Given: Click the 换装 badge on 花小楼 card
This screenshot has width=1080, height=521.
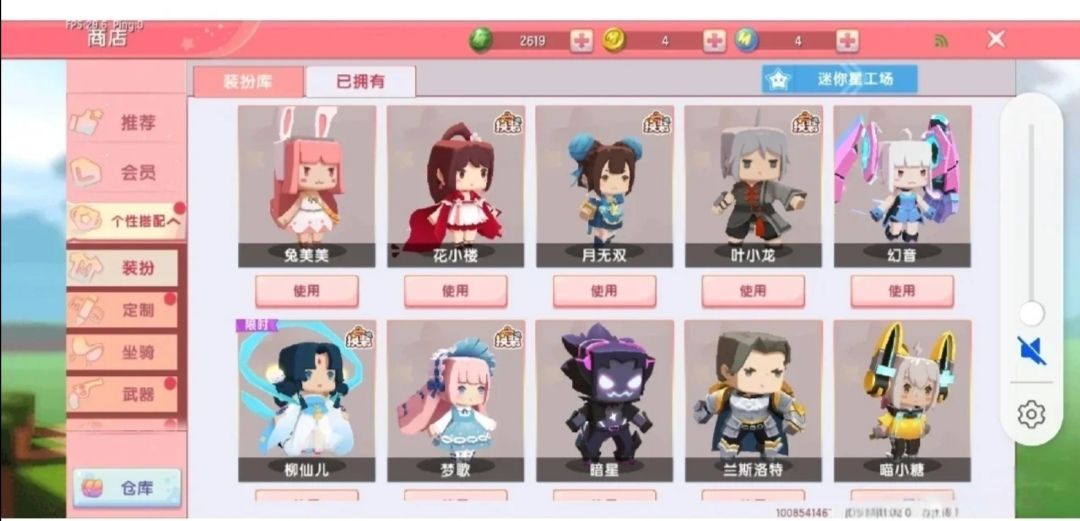Looking at the screenshot, I should [508, 122].
